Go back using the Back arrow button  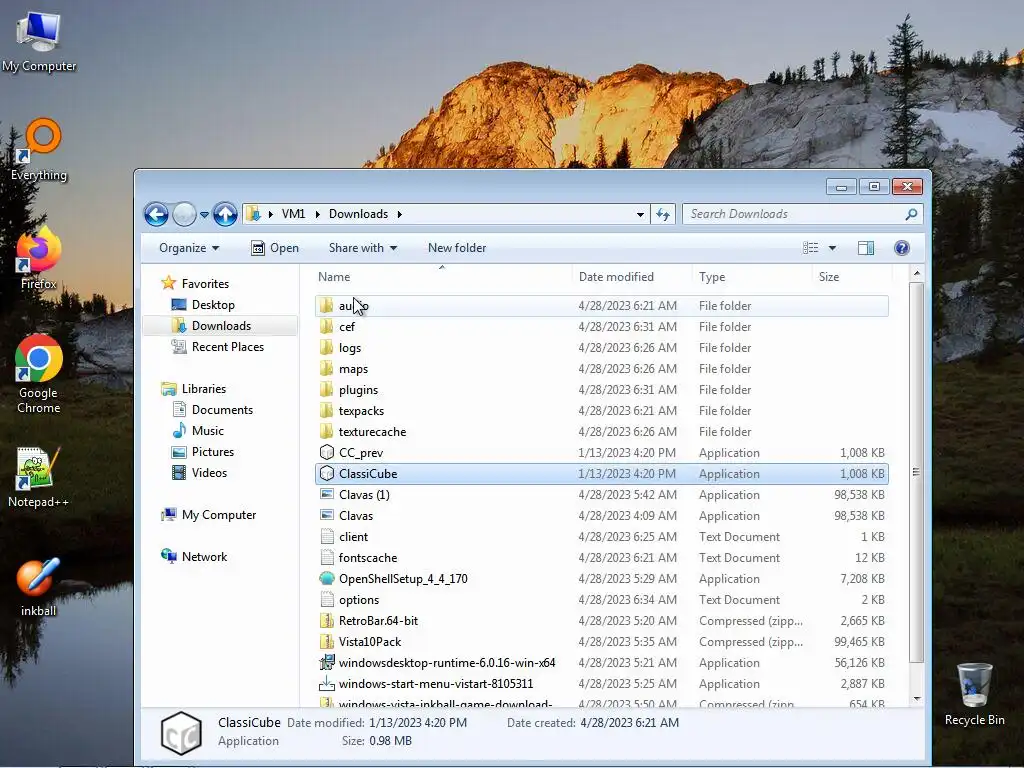point(156,214)
